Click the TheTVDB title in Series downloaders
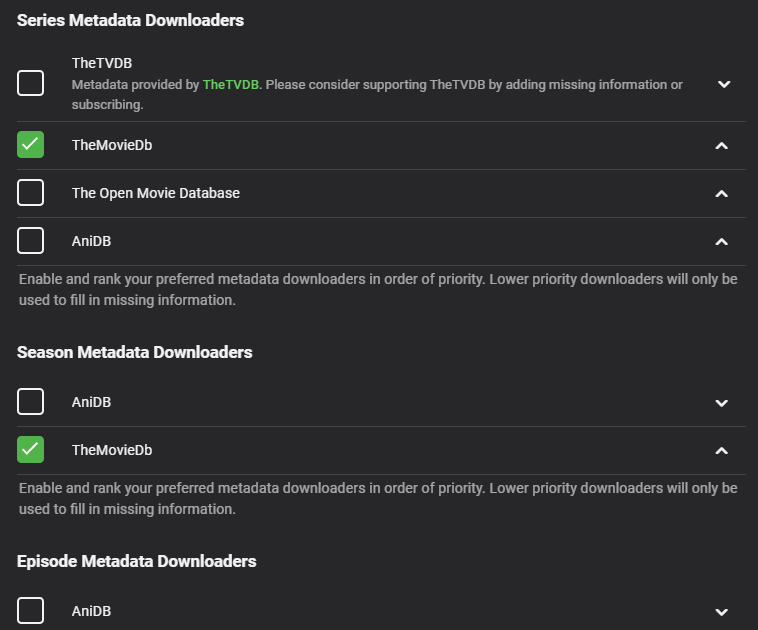 click(x=101, y=63)
